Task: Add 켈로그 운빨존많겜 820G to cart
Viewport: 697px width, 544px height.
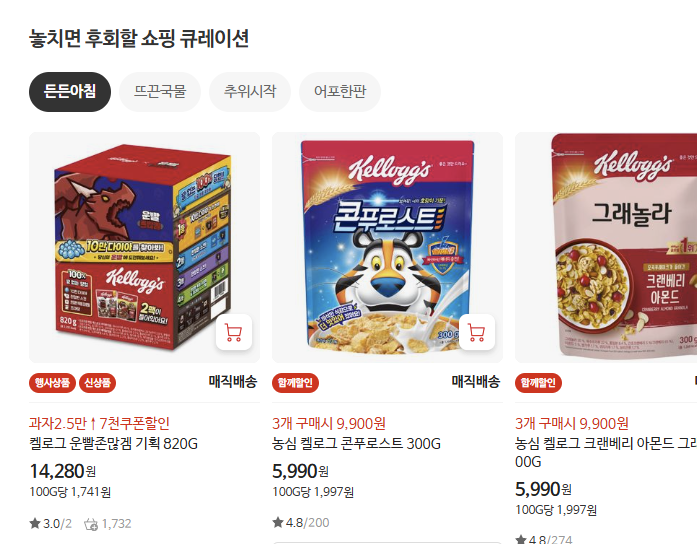Action: point(234,332)
